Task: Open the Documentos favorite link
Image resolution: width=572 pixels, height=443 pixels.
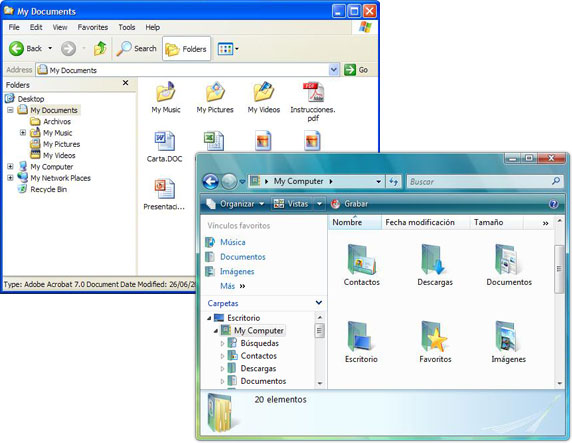Action: [x=243, y=257]
